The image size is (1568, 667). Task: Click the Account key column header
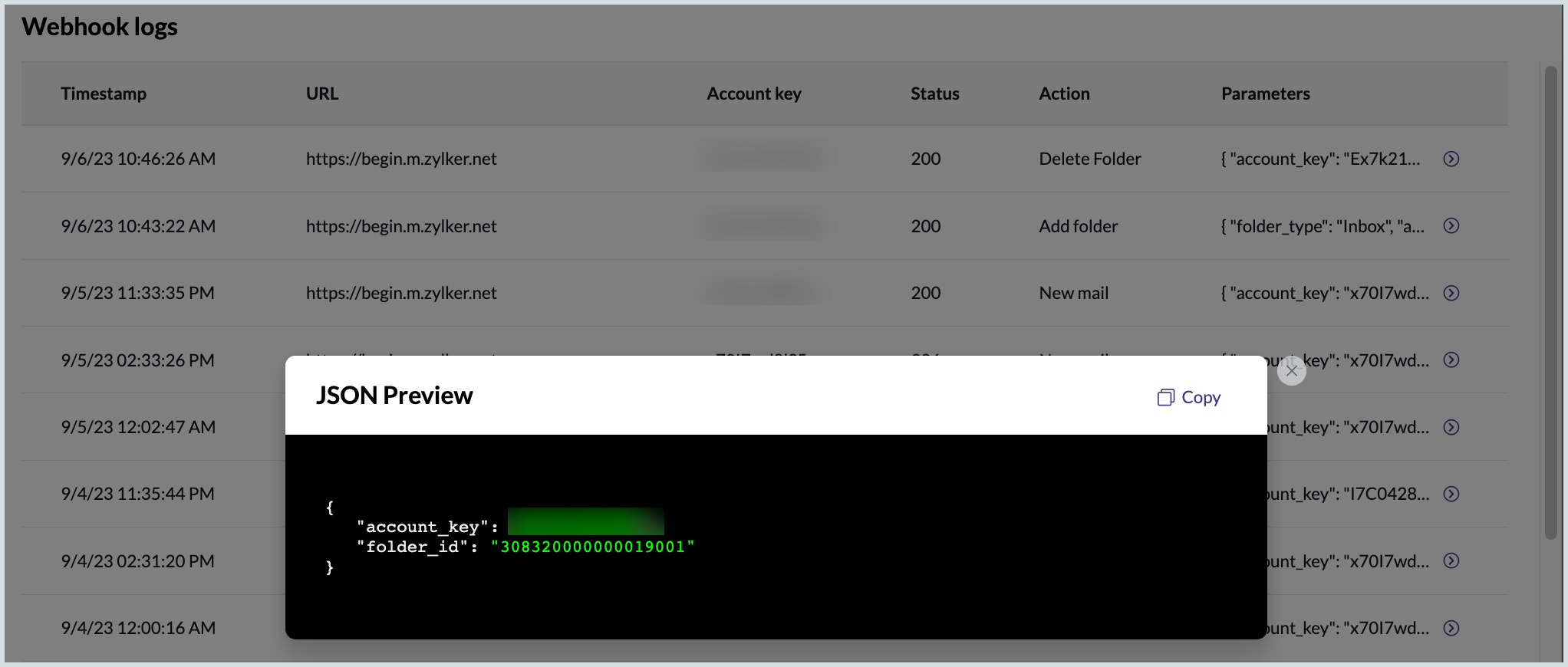(754, 94)
